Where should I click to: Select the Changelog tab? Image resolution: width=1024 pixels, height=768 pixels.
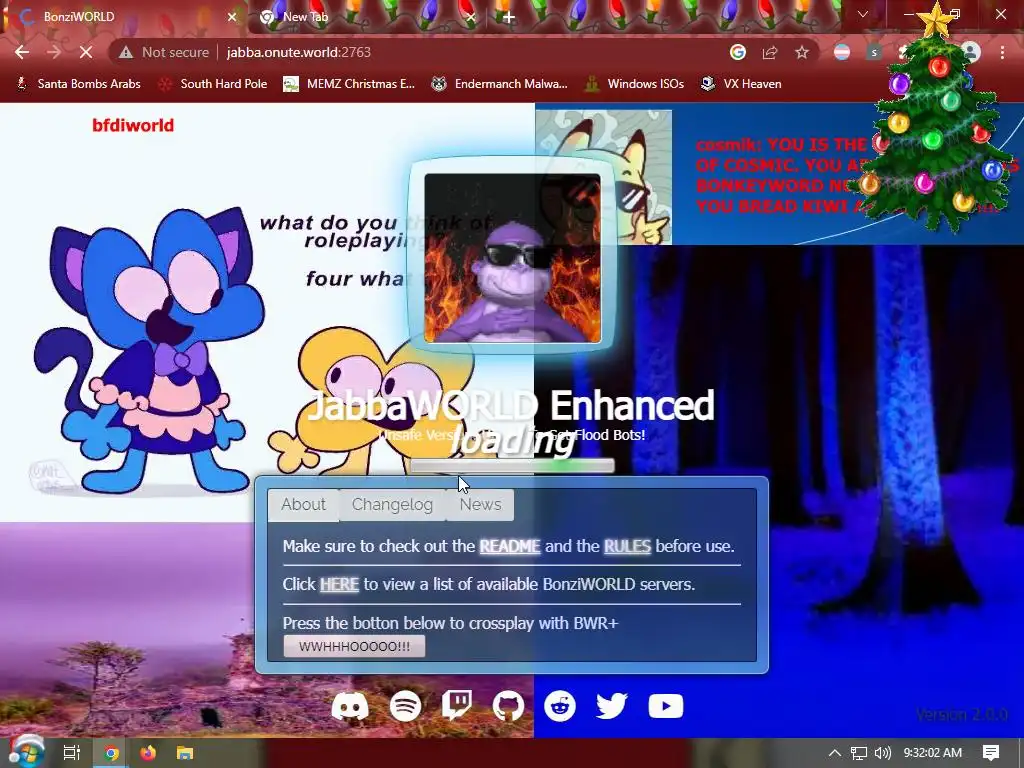pos(392,504)
